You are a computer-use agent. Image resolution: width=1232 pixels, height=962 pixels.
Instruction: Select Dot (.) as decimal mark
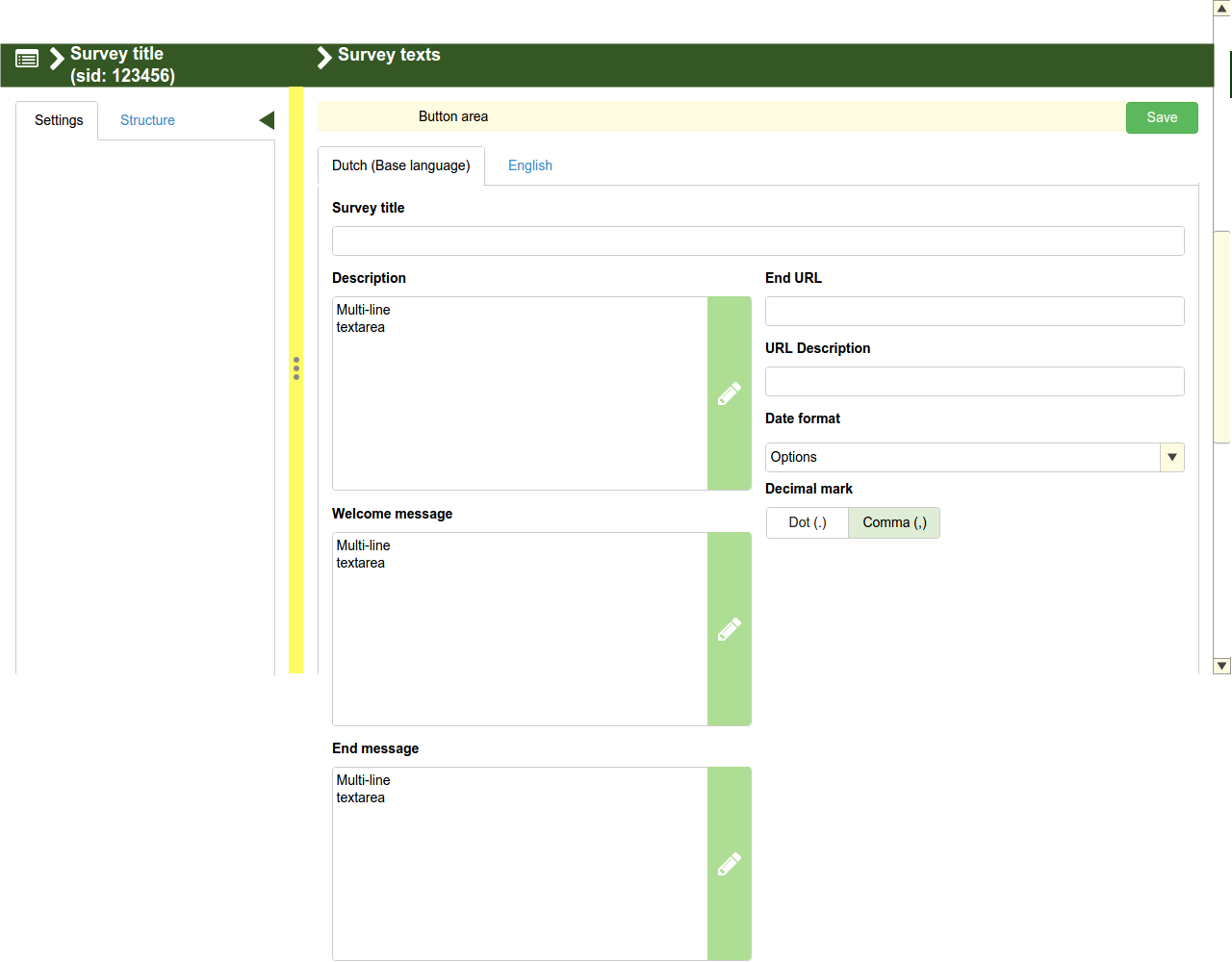pyautogui.click(x=807, y=522)
